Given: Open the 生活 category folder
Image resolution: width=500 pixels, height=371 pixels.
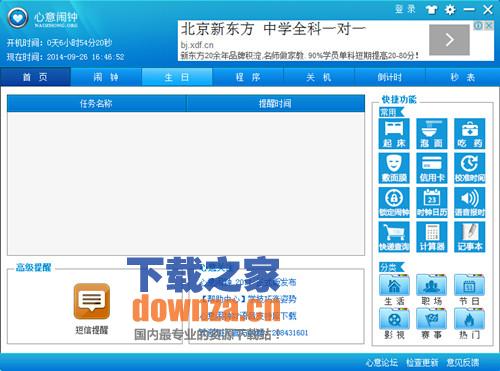Looking at the screenshot, I should click(x=394, y=290).
